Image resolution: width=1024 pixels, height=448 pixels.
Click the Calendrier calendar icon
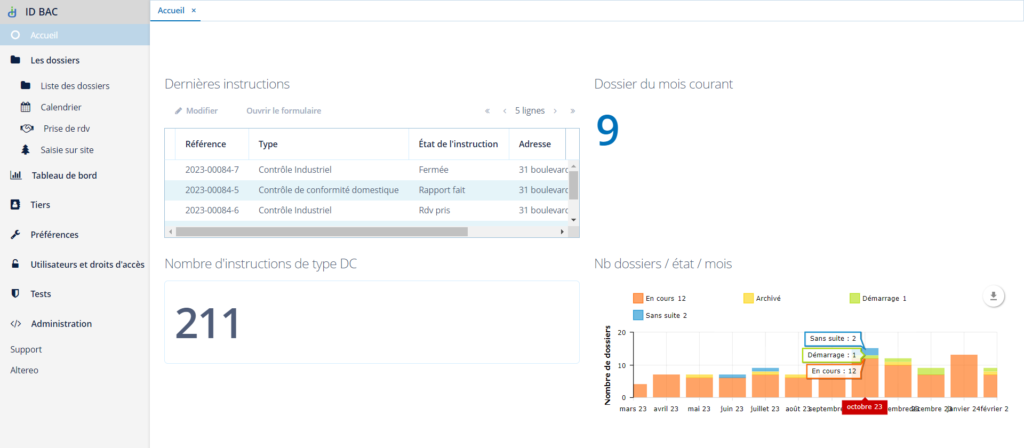tap(26, 107)
